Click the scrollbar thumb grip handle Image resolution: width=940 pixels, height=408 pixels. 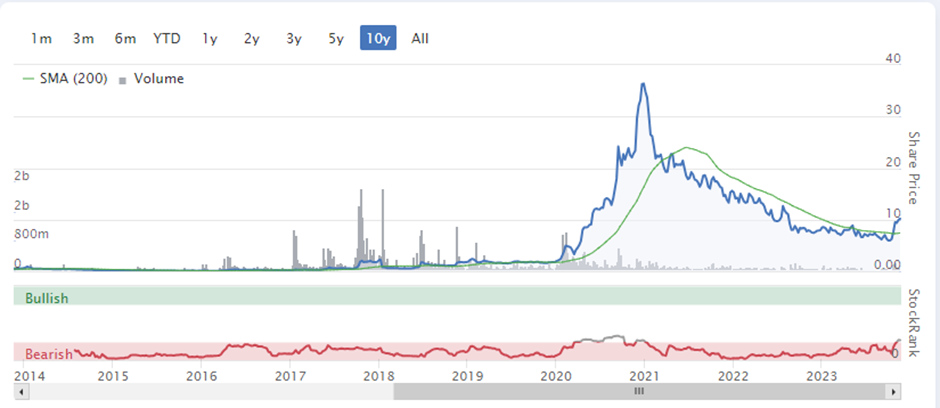pyautogui.click(x=639, y=392)
